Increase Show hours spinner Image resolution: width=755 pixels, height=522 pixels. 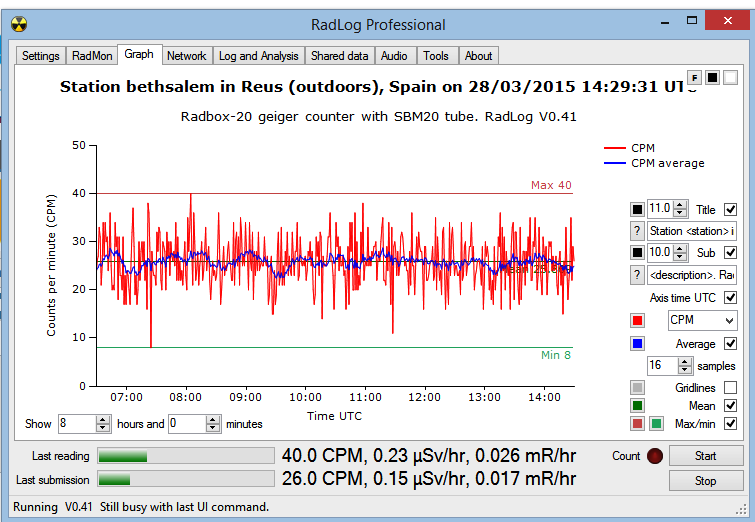click(x=103, y=420)
